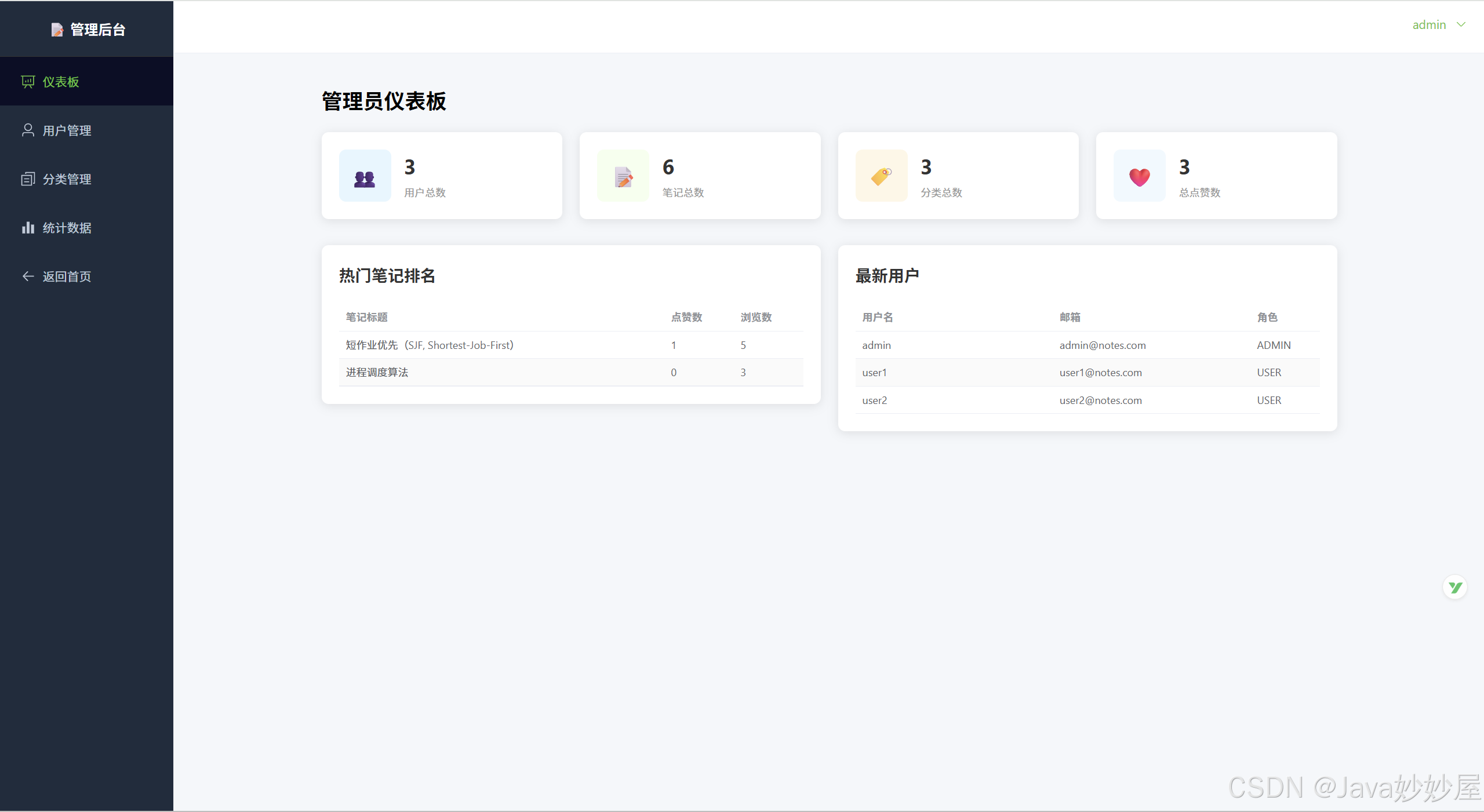Click the person icon beside 用户管理
The width and height of the screenshot is (1484, 812).
coord(28,130)
